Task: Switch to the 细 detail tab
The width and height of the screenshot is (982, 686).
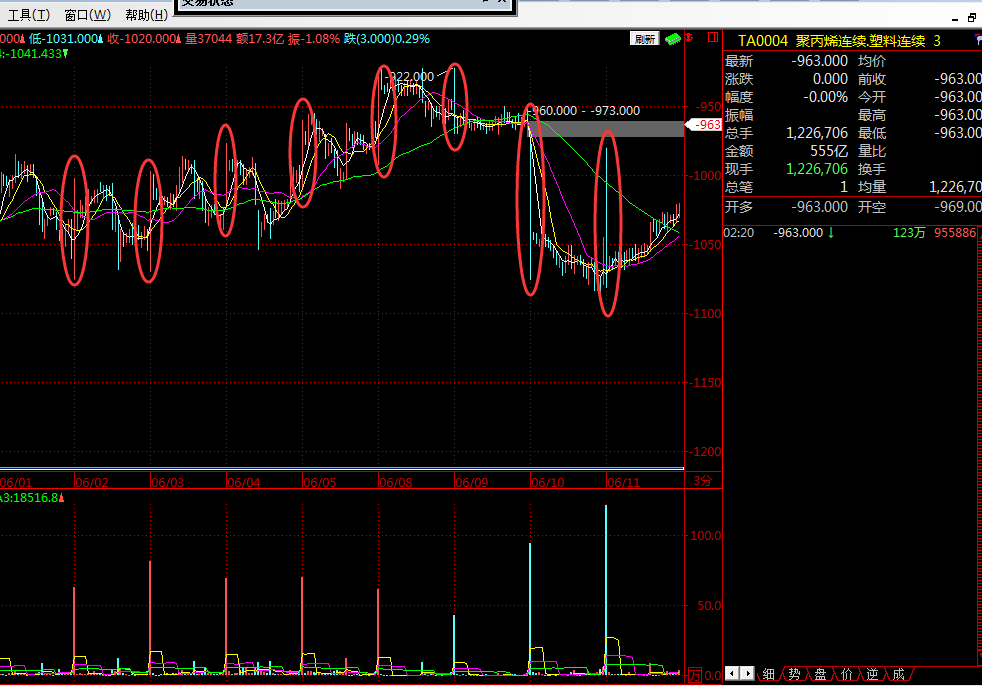Action: coord(768,674)
